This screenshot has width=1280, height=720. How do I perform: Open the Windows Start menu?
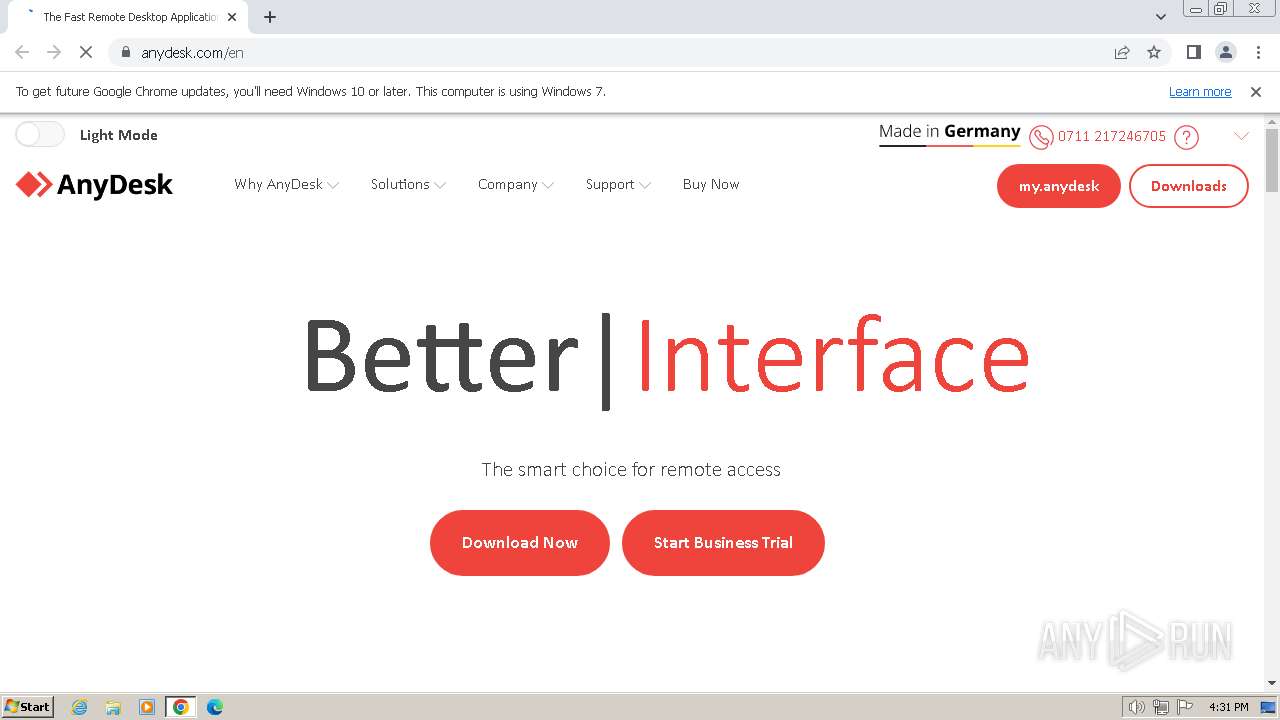(28, 707)
